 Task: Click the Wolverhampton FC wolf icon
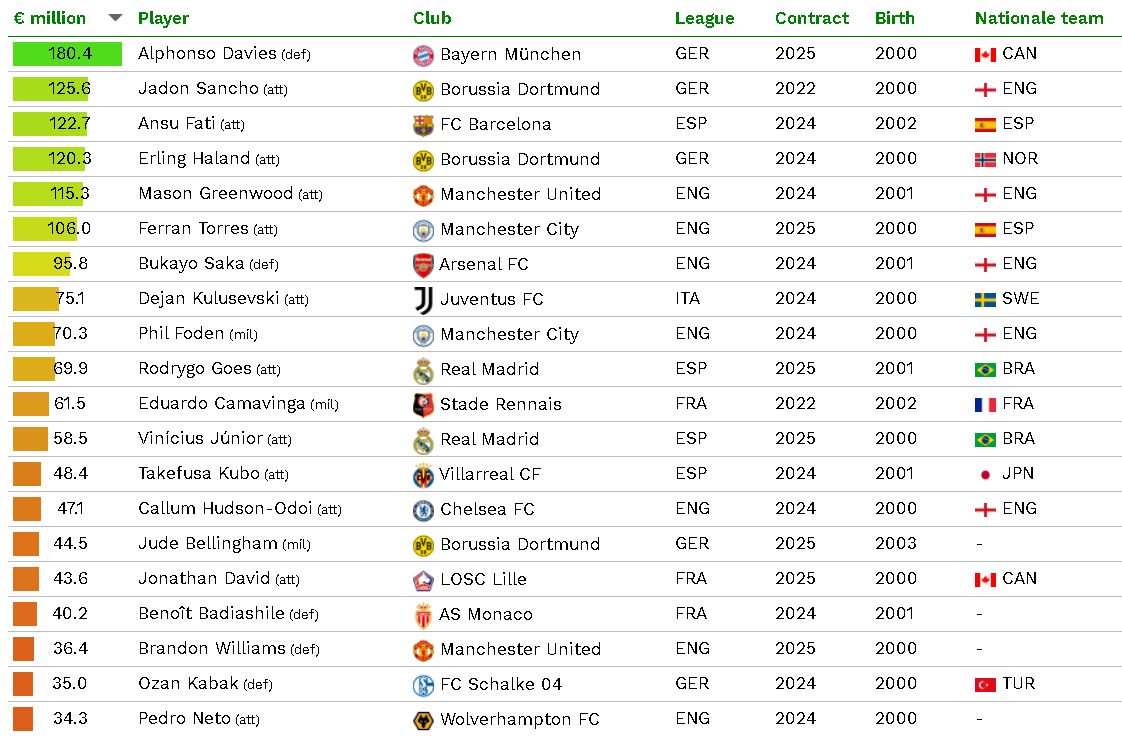click(x=423, y=720)
